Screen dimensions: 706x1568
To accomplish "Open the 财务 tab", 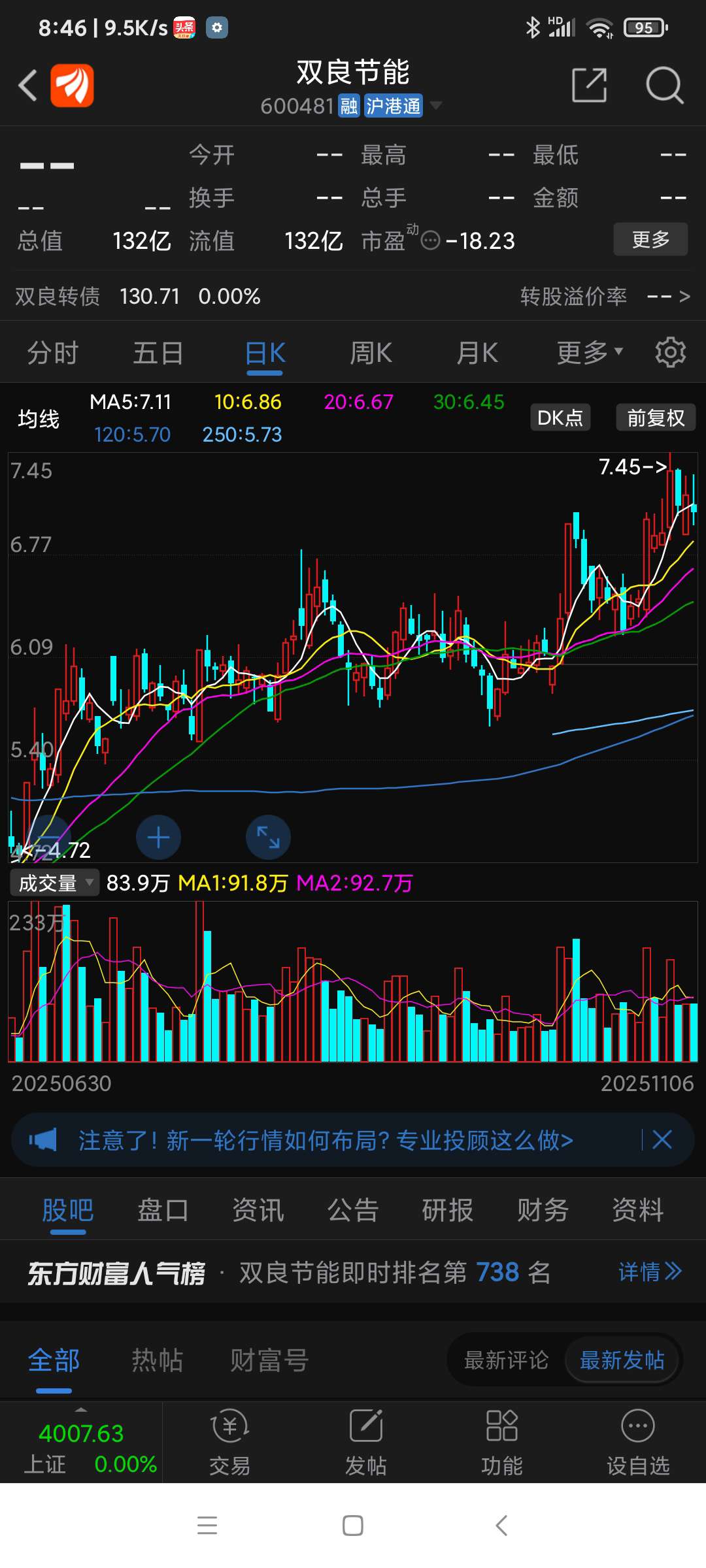I will pos(543,1211).
